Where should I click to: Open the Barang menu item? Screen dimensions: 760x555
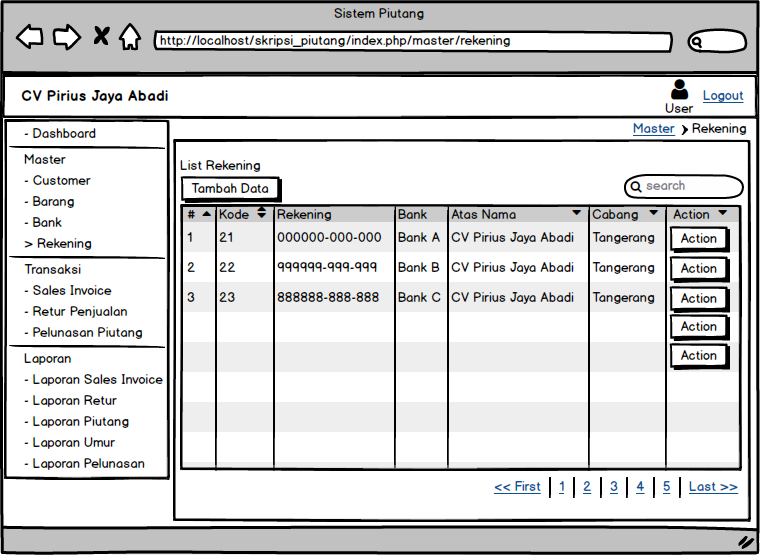[49, 201]
